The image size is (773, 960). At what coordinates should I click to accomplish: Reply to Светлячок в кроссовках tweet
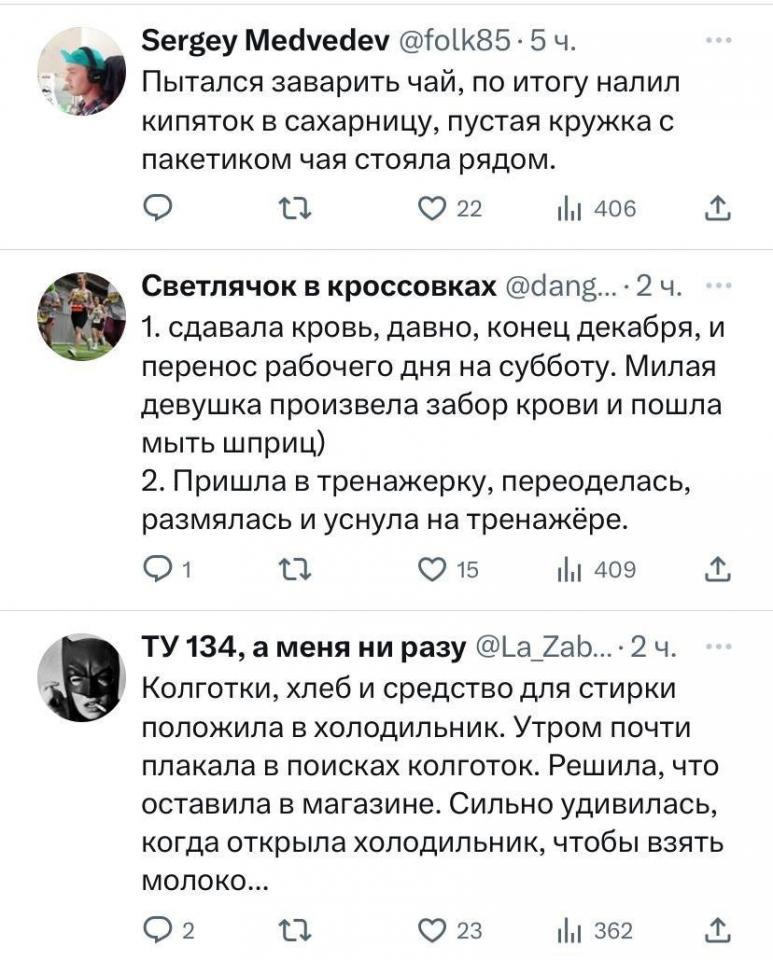(158, 570)
